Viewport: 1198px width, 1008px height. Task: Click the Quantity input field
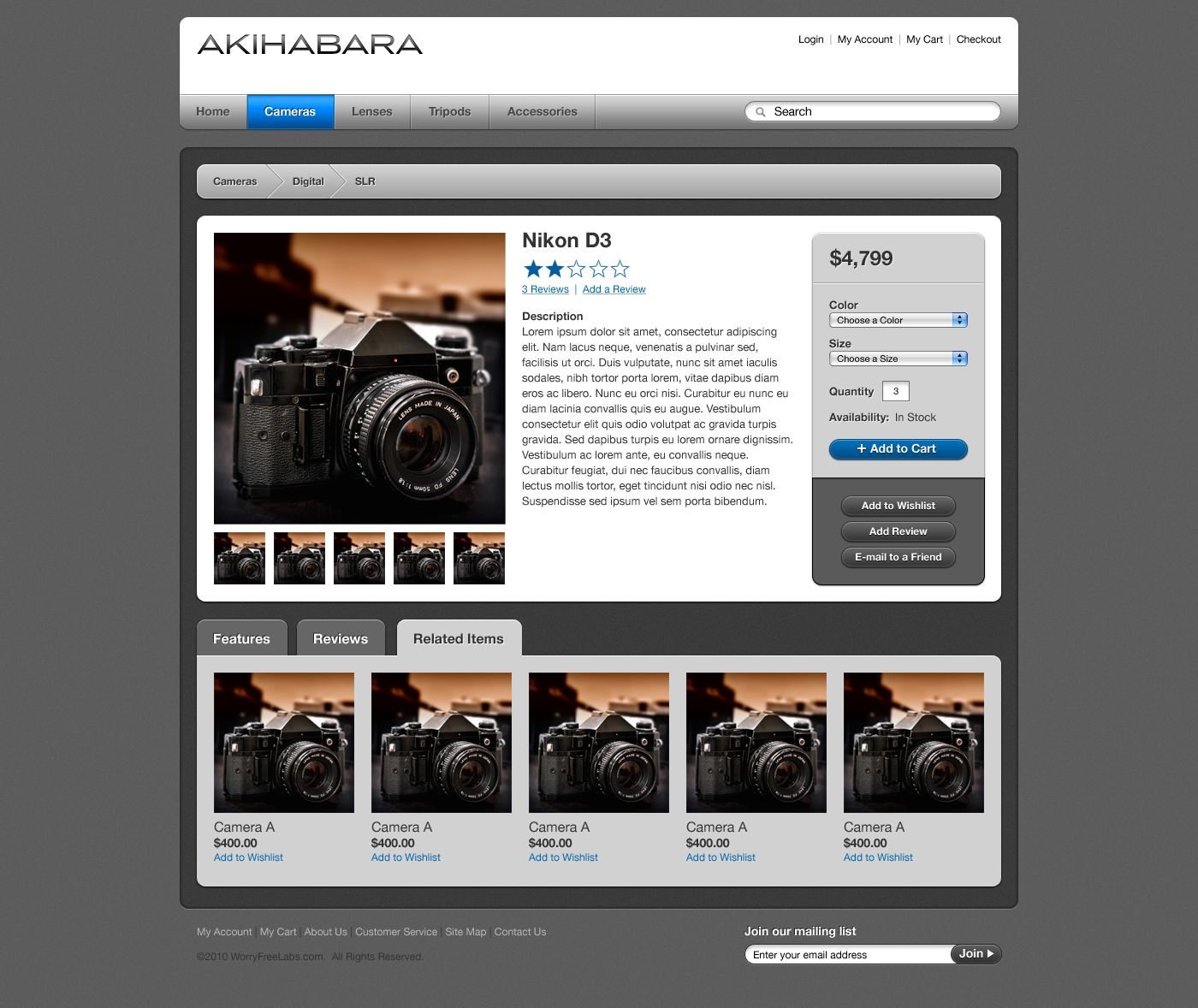point(896,392)
